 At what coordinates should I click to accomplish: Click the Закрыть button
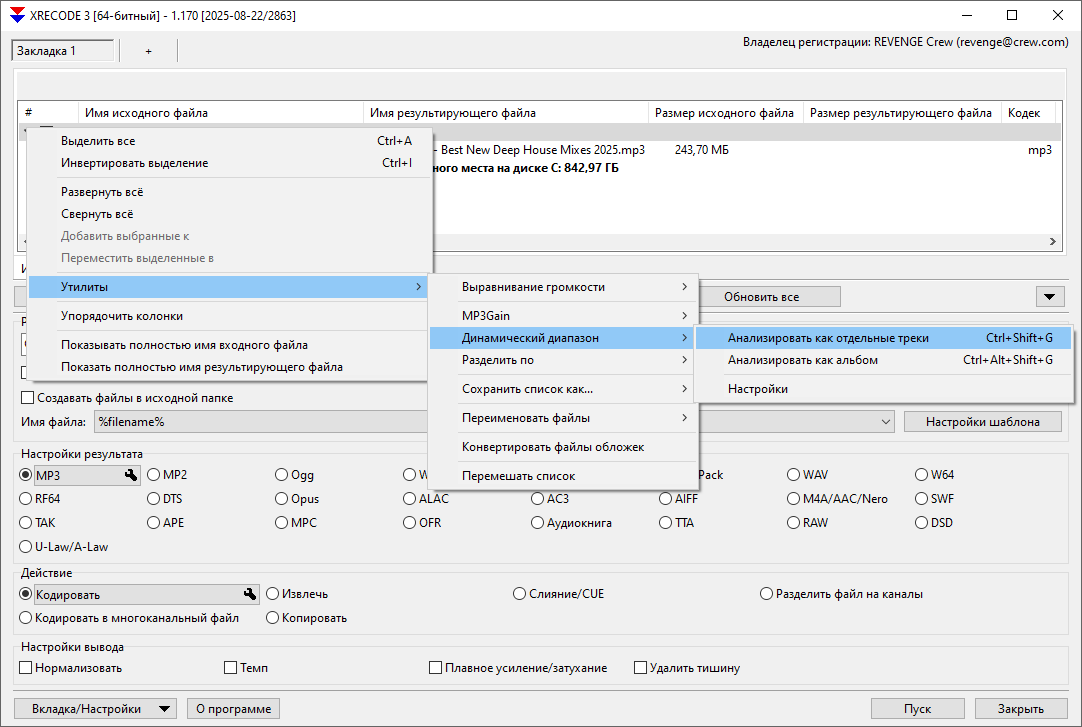tap(1021, 709)
